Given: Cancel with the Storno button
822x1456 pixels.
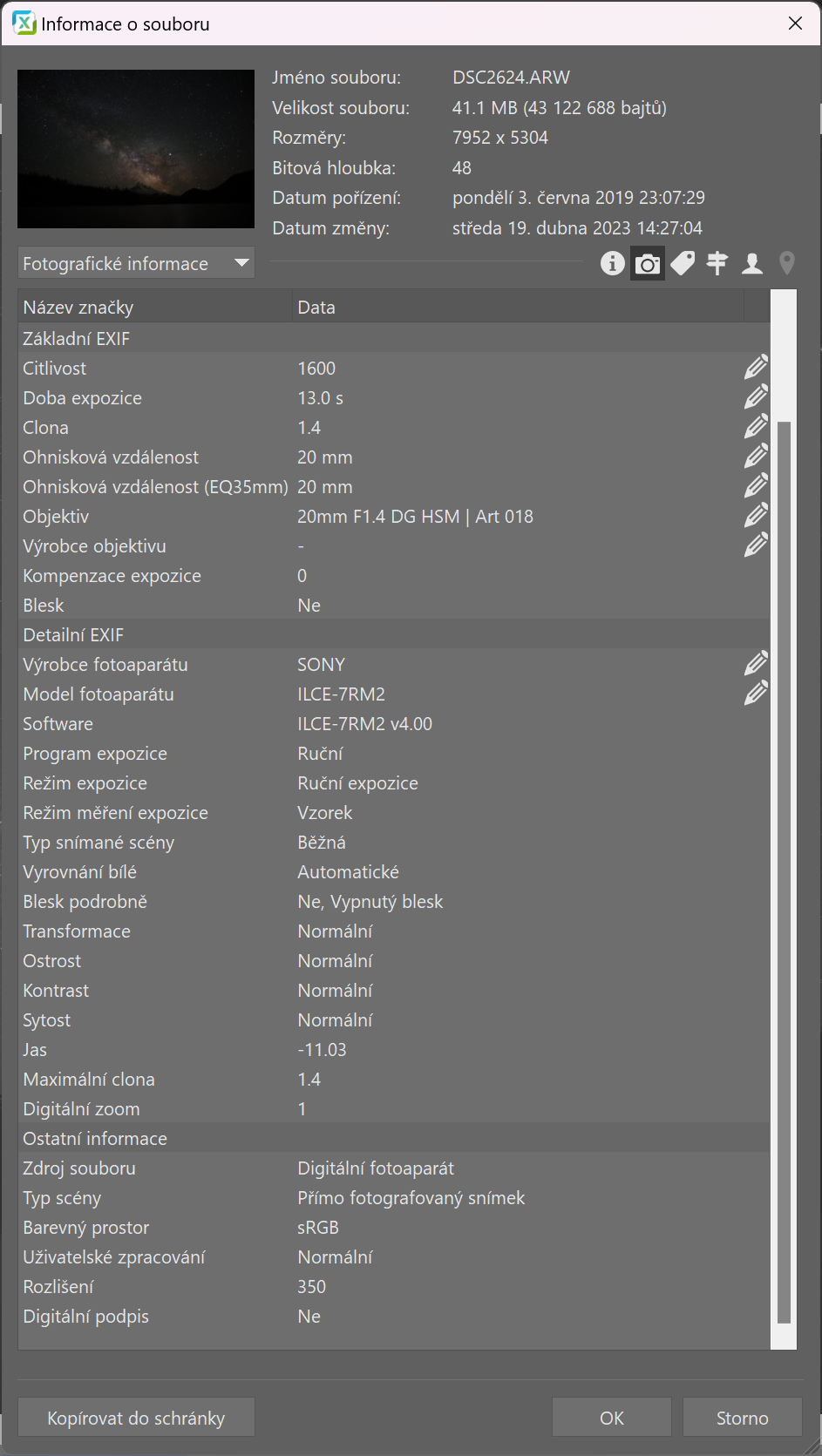Looking at the screenshot, I should tap(743, 1418).
